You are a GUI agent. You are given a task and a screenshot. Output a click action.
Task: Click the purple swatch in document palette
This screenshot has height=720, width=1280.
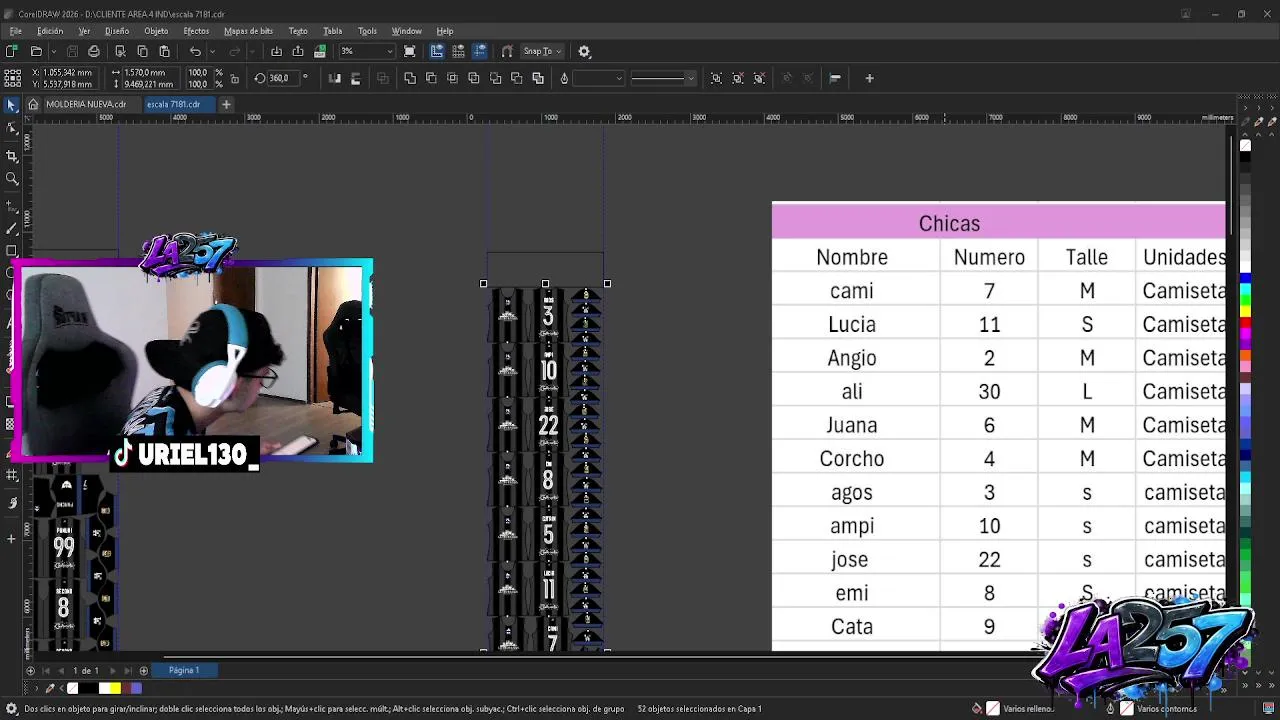pos(137,688)
